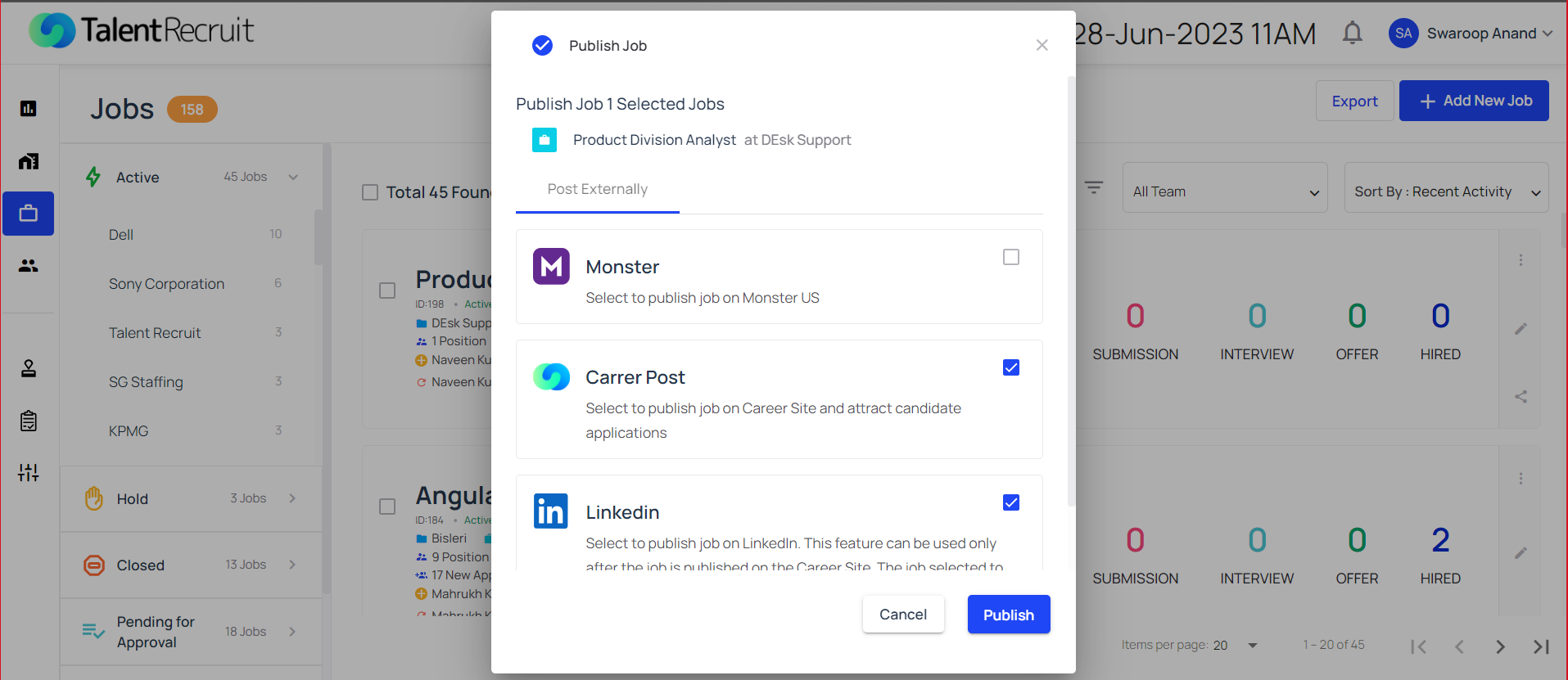Open the settings sliders icon in sidebar
This screenshot has width=1568, height=680.
(29, 472)
